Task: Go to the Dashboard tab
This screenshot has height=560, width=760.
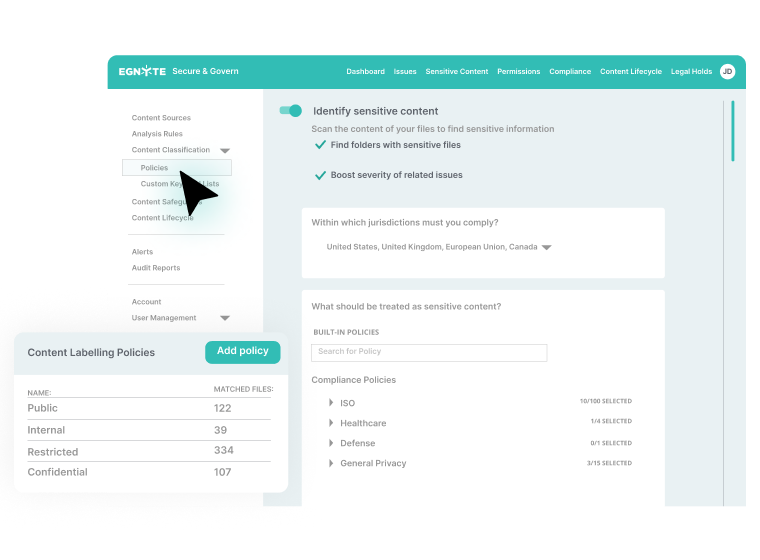Action: [365, 72]
